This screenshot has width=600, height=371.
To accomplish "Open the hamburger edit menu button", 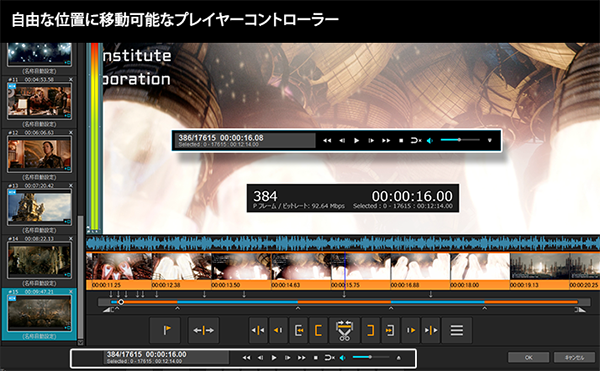I will 457,330.
